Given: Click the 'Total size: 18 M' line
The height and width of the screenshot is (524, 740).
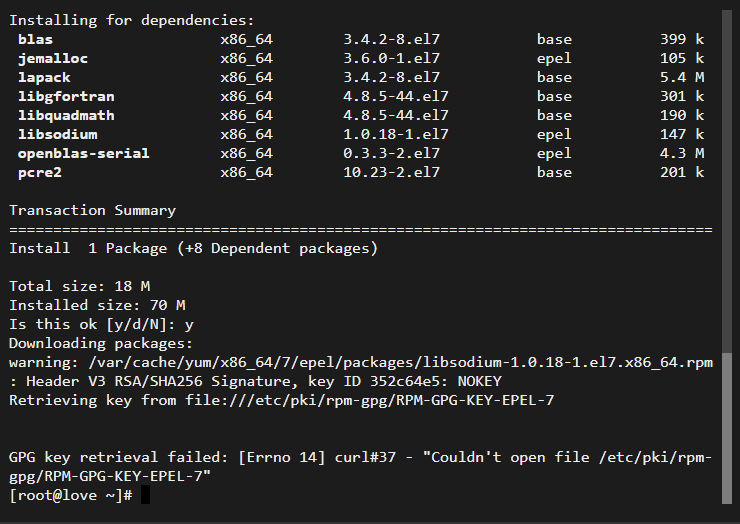Looking at the screenshot, I should click(80, 286).
